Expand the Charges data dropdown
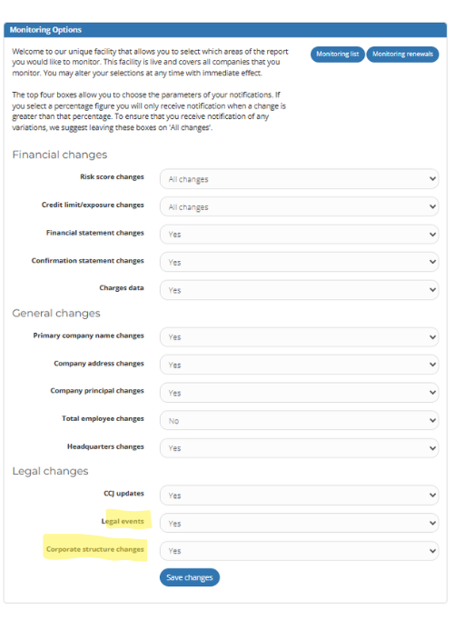451x625 pixels. coord(299,290)
